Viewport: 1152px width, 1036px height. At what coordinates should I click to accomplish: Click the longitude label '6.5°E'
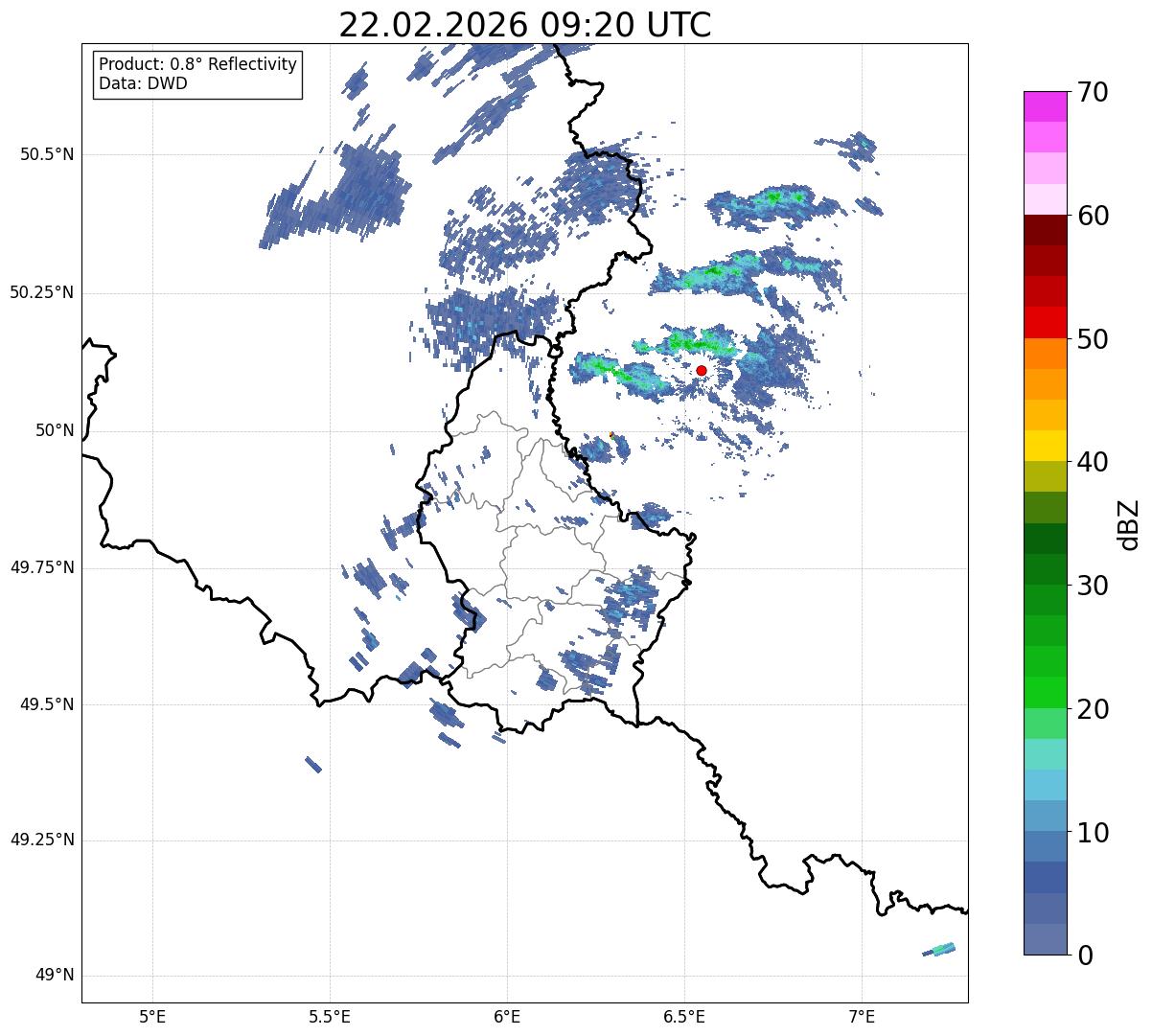point(684,1016)
